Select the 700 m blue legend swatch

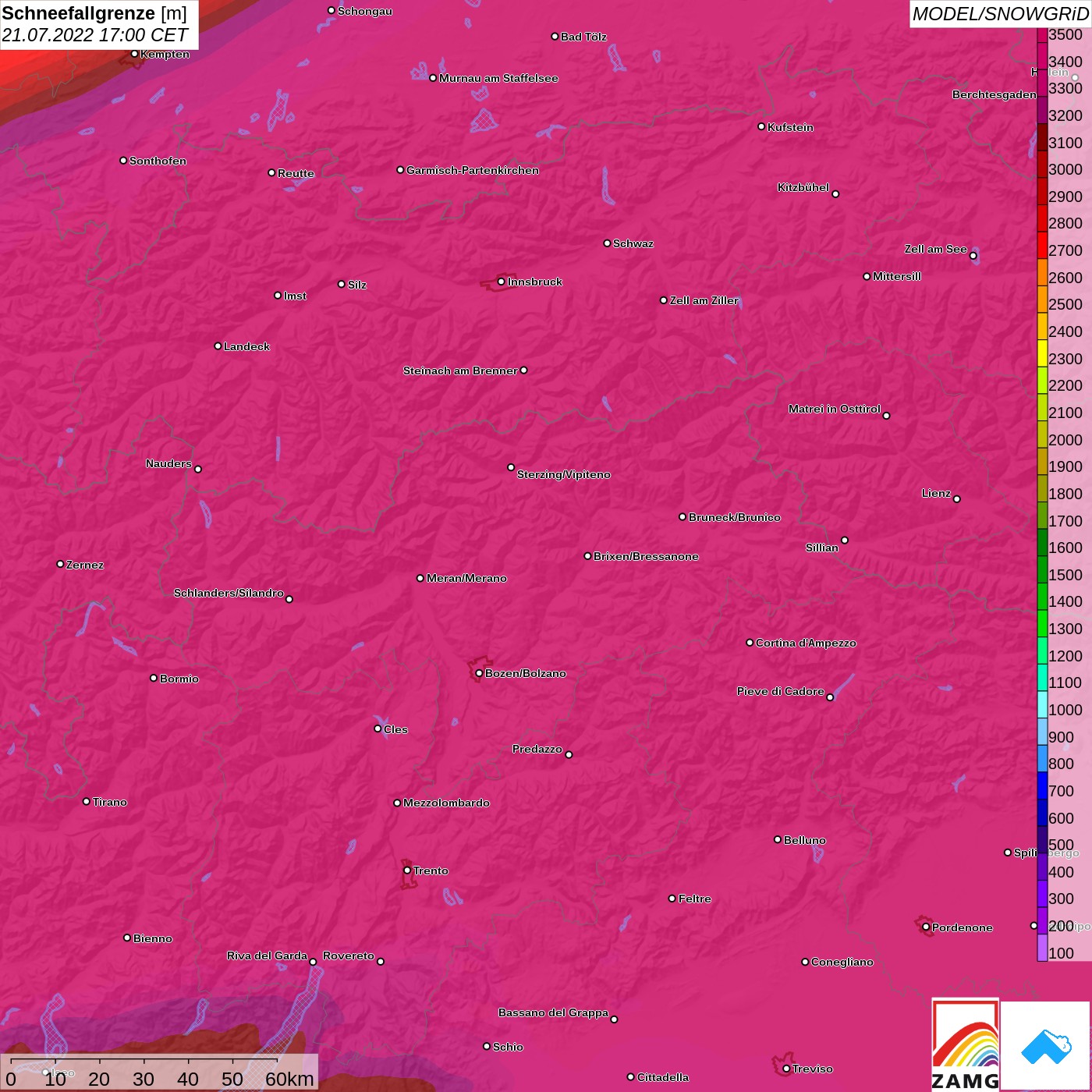click(1042, 785)
